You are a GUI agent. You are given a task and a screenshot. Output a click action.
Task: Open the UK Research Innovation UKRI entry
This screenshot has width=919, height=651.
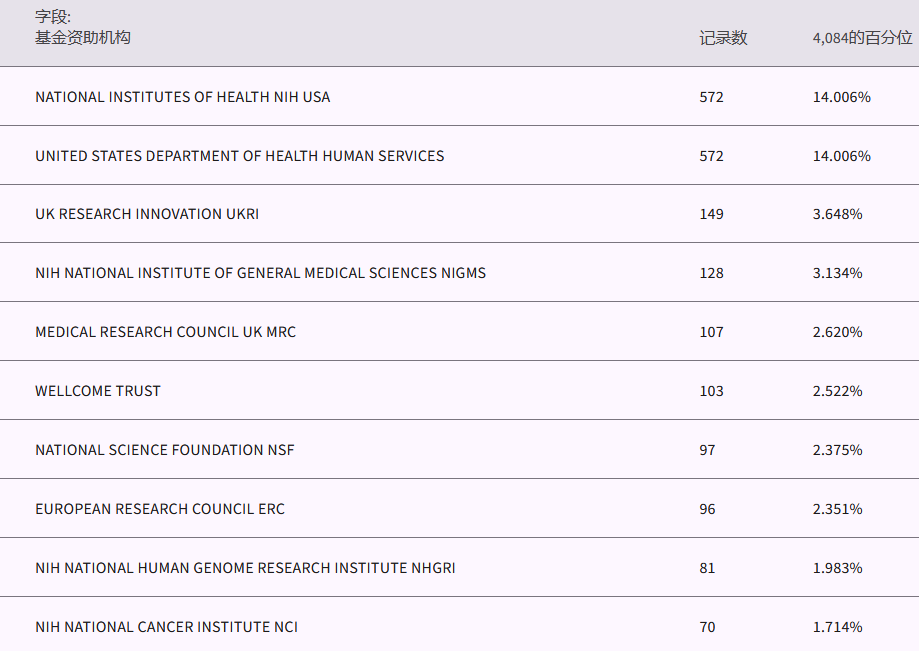click(x=147, y=214)
